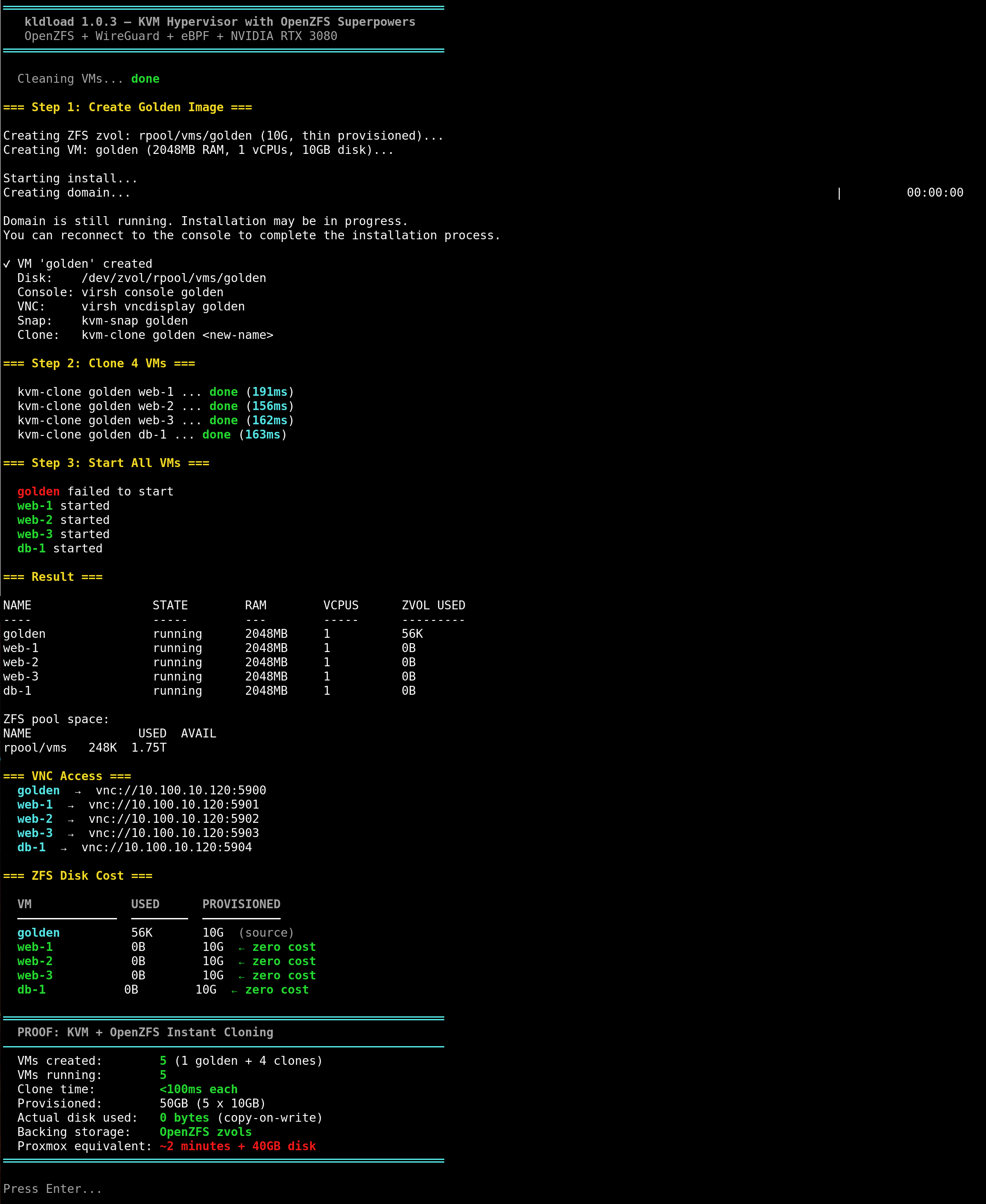The height and width of the screenshot is (1204, 986).
Task: Click the red Proxmox equivalent value text
Action: pyautogui.click(x=238, y=1146)
